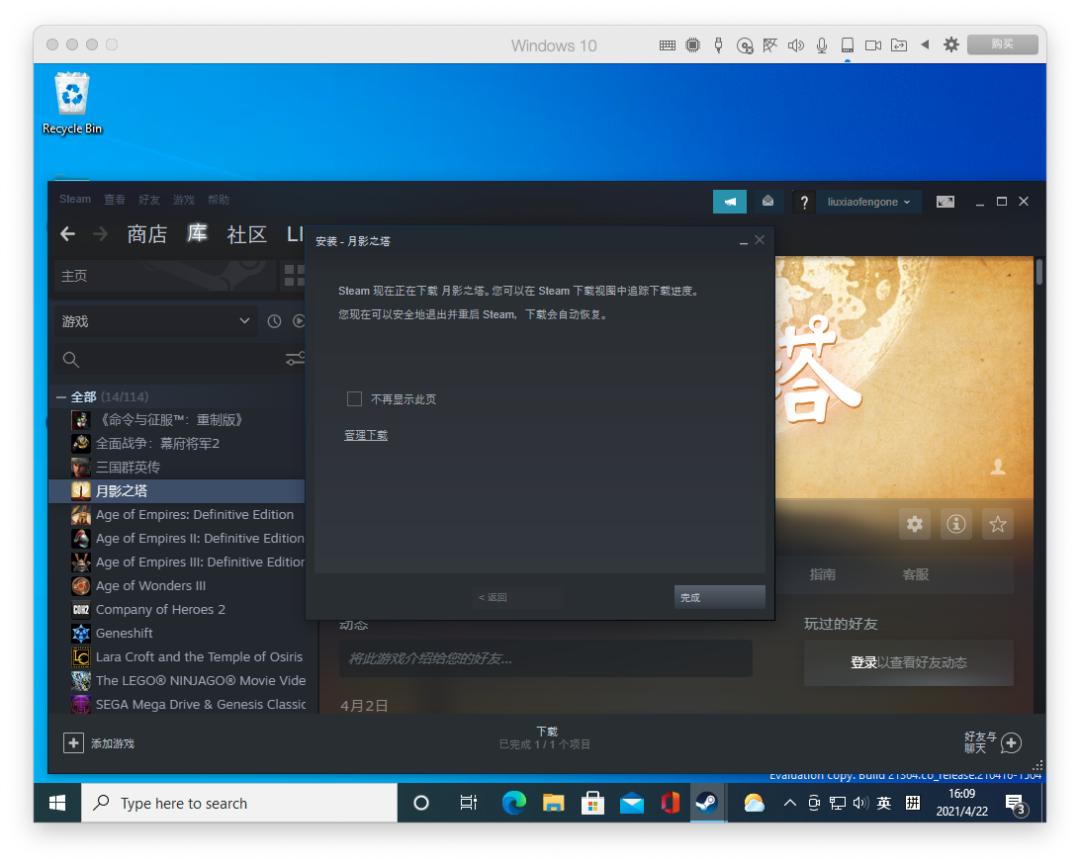Open the 游戏 menu in menu bar

pyautogui.click(x=183, y=200)
